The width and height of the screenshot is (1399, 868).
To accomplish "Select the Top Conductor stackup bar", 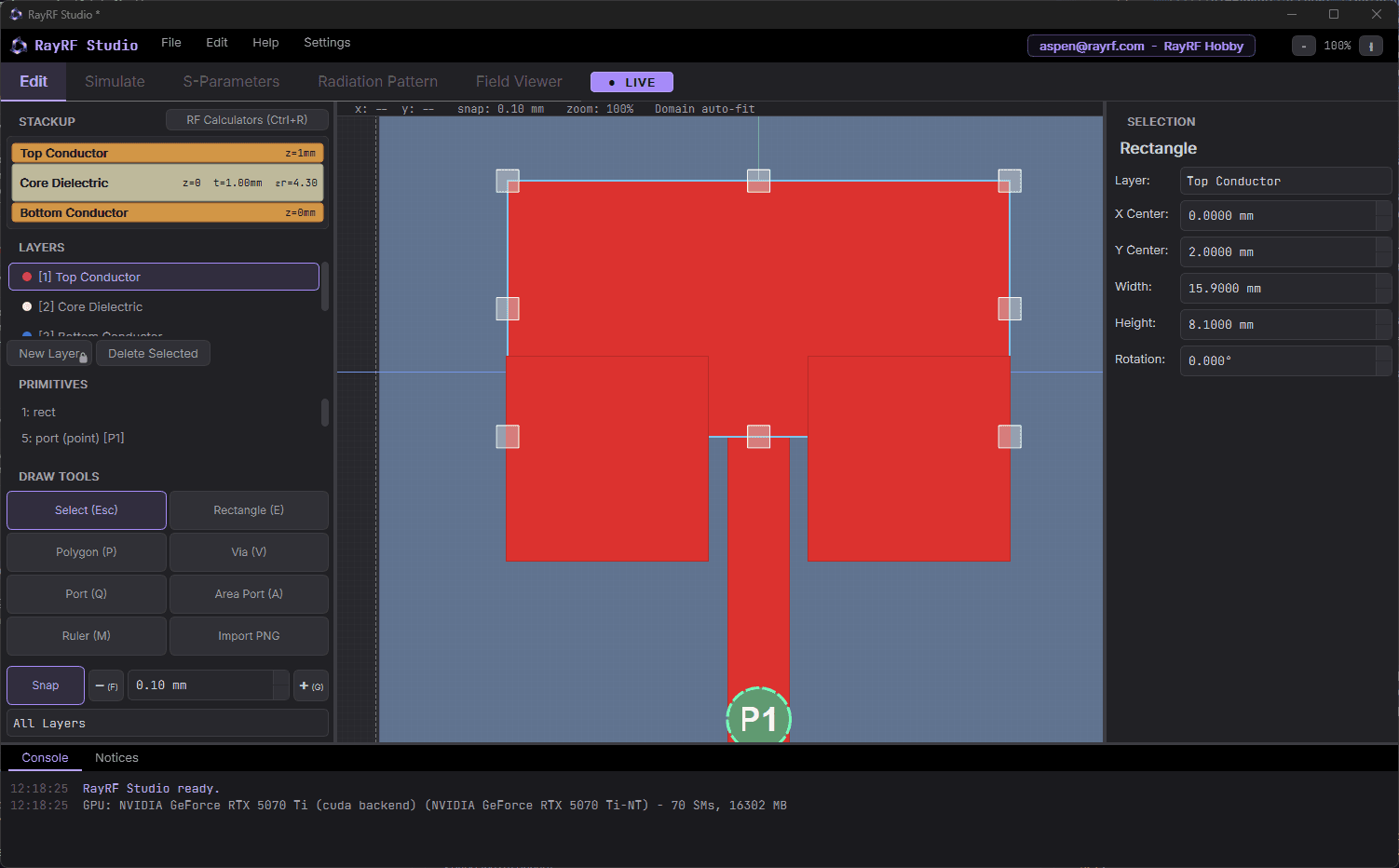I will coord(168,153).
